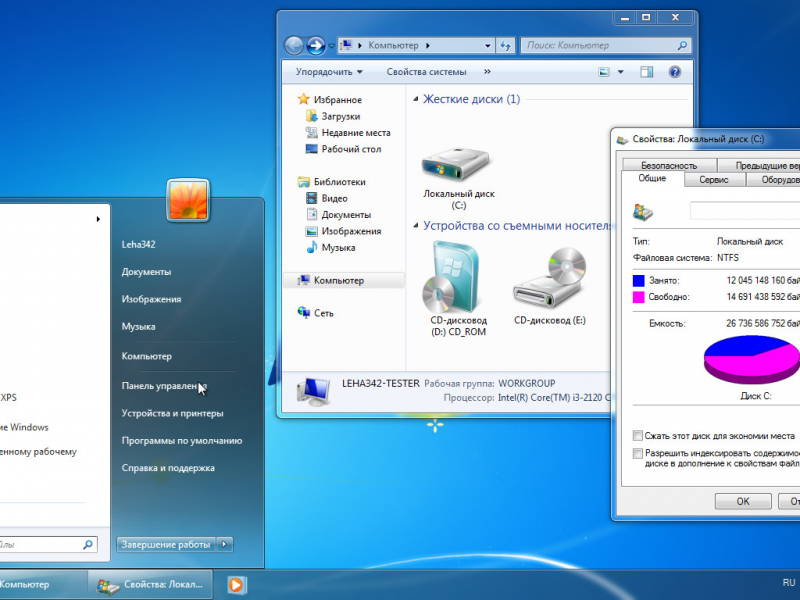Expand arrow after Компьютер in address bar

(x=428, y=45)
